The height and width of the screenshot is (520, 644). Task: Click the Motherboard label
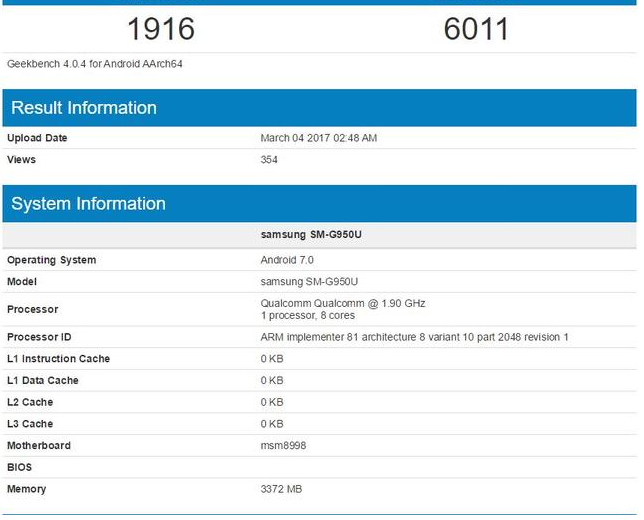(x=39, y=446)
